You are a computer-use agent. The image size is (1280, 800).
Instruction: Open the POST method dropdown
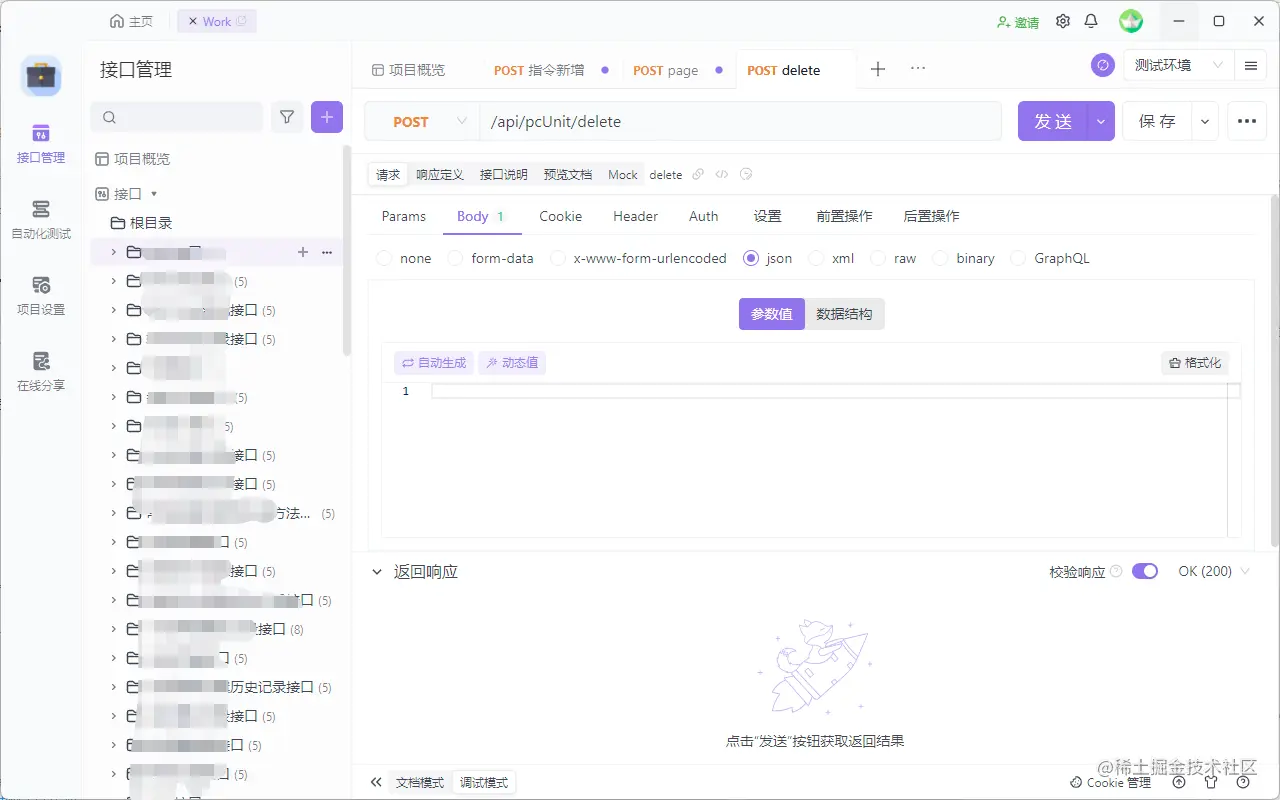pyautogui.click(x=422, y=121)
